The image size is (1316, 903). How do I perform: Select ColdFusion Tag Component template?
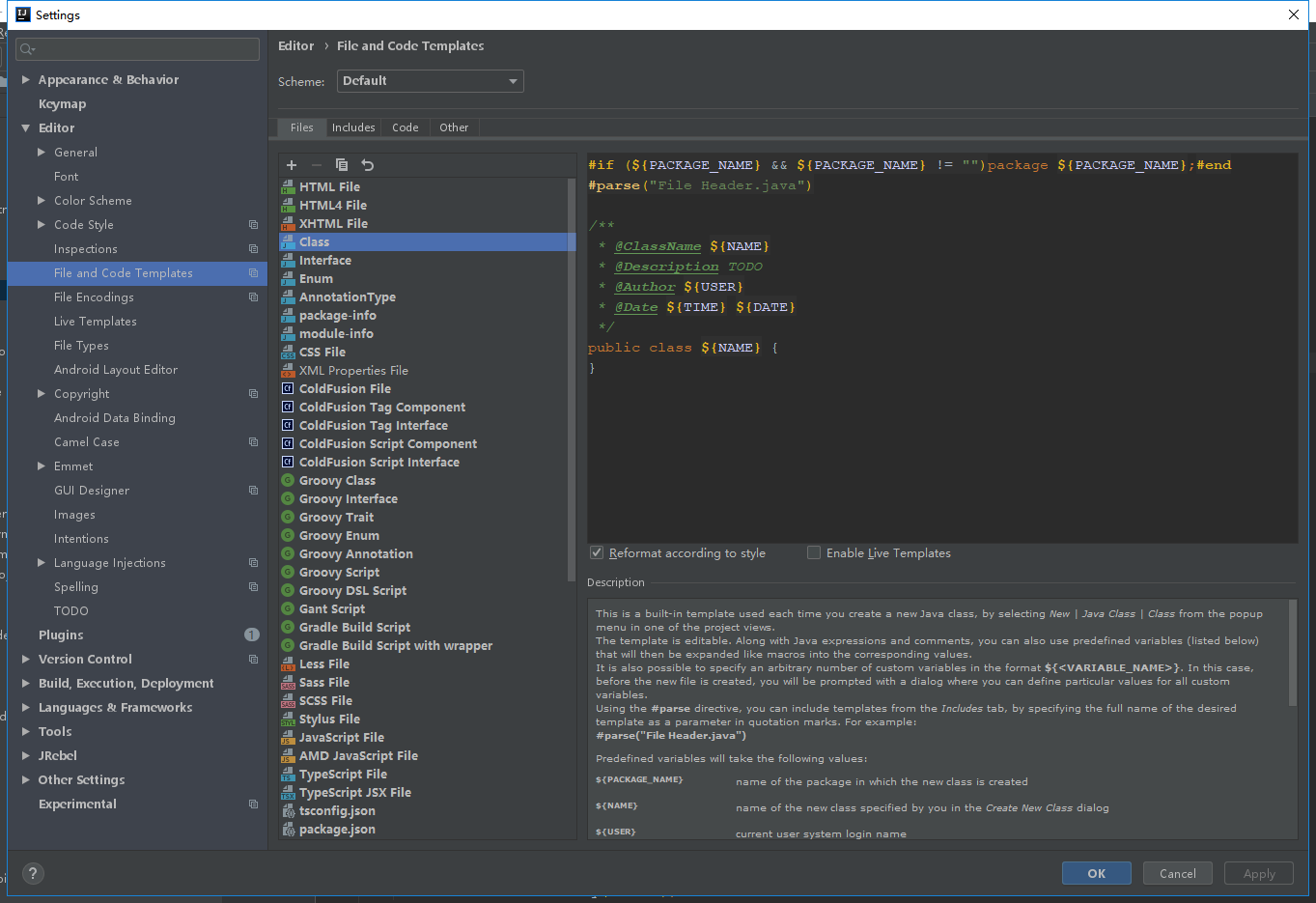tap(382, 408)
